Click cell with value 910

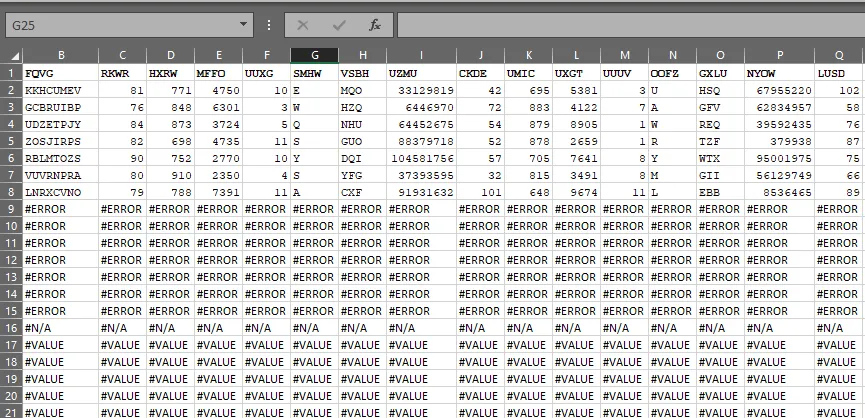coord(170,176)
